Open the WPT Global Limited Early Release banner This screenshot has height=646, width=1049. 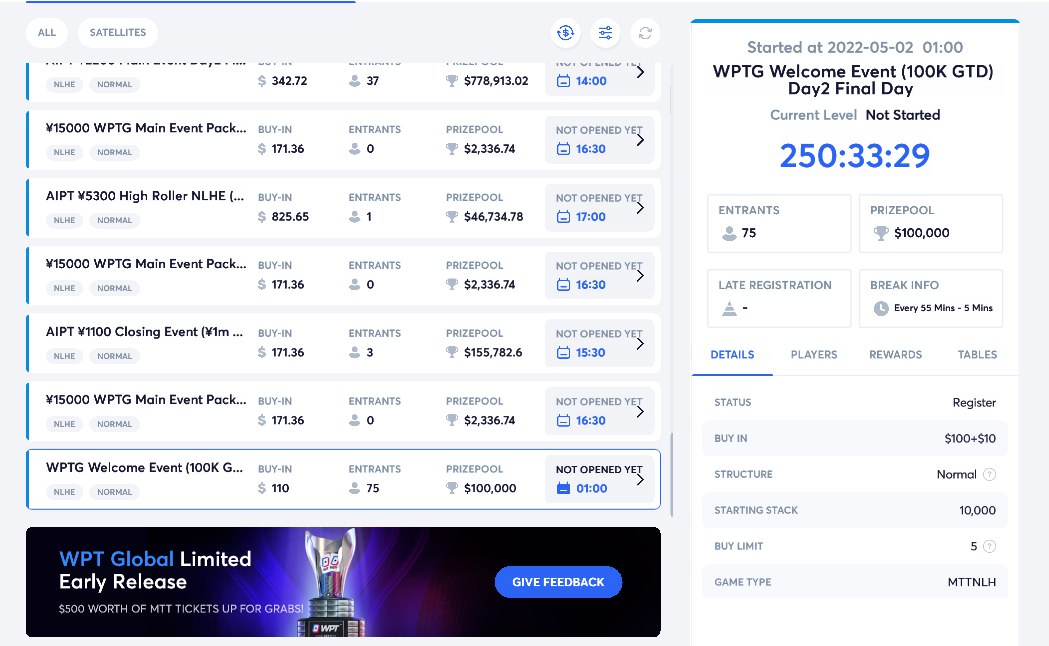pos(343,582)
